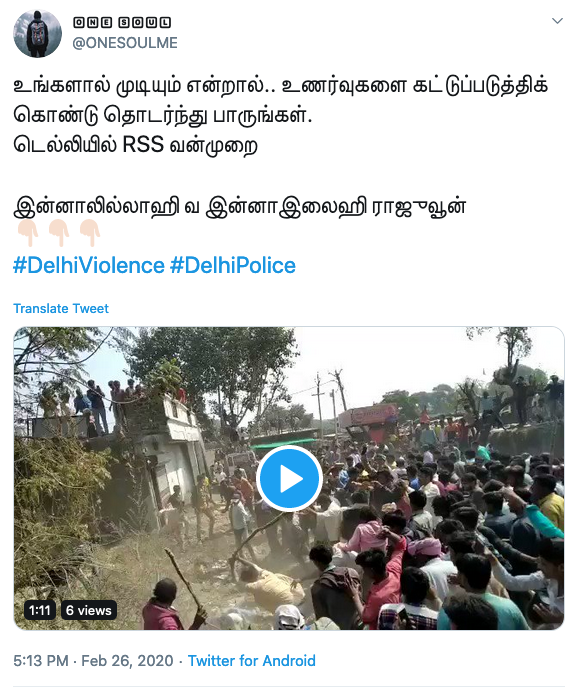Open the tweet options chevron menu
The height and width of the screenshot is (687, 572).
pyautogui.click(x=557, y=21)
